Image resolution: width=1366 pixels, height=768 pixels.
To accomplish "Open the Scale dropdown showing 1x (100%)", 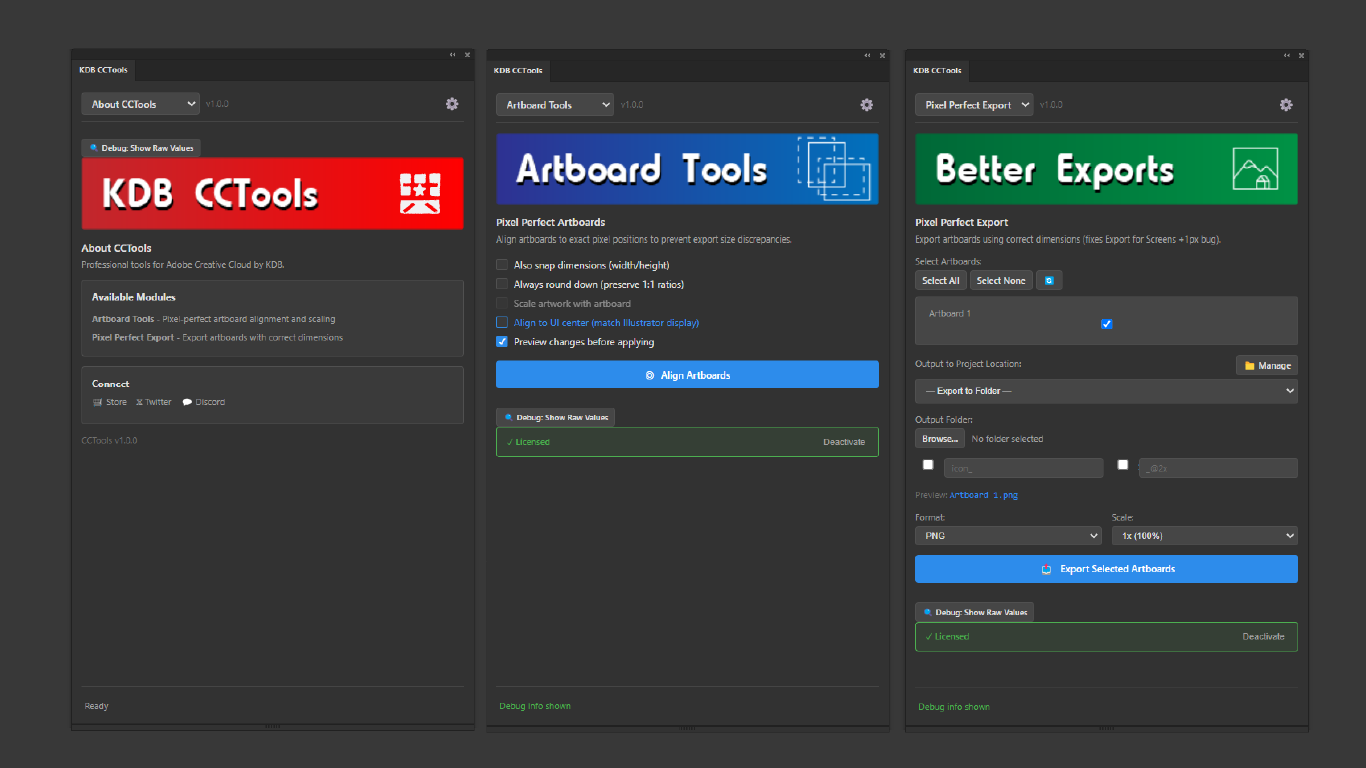I will coord(1205,536).
